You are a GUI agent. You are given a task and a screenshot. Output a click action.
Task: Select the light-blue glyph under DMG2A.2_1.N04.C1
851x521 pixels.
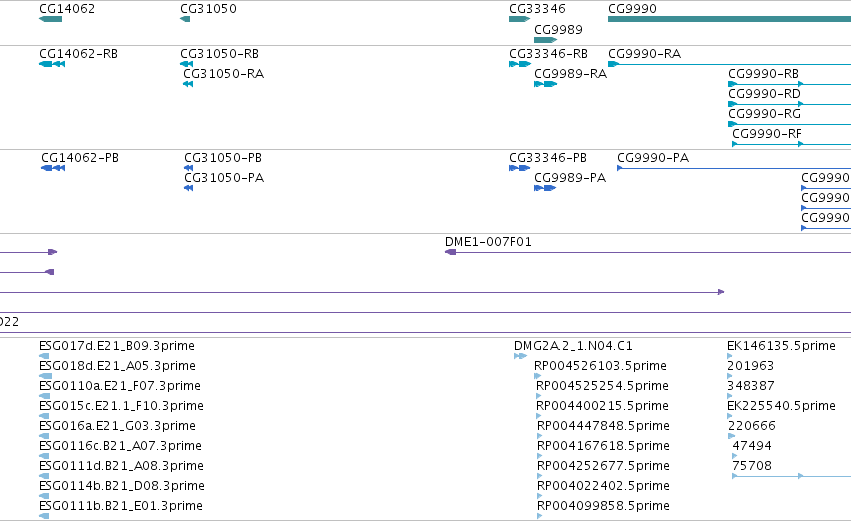click(520, 356)
